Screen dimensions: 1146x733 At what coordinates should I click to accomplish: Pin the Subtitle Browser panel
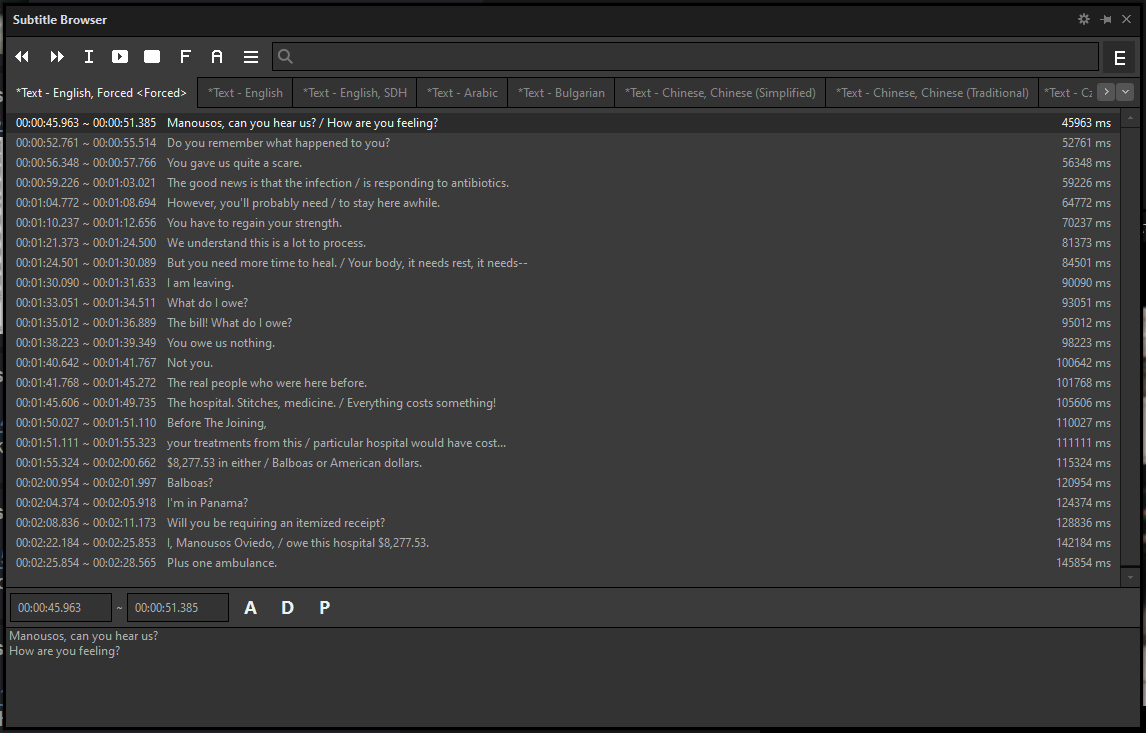pos(1106,20)
